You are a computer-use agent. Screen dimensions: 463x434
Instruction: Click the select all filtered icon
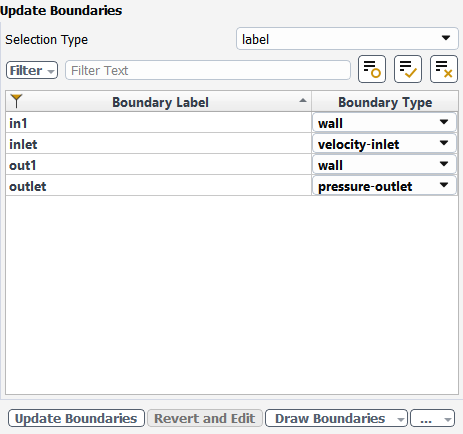408,69
